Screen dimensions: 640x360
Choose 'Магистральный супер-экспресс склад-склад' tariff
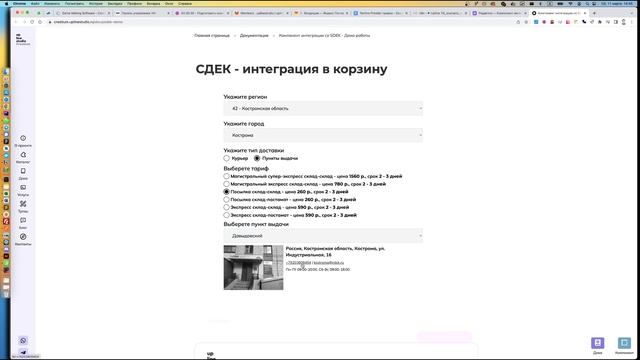click(x=227, y=176)
